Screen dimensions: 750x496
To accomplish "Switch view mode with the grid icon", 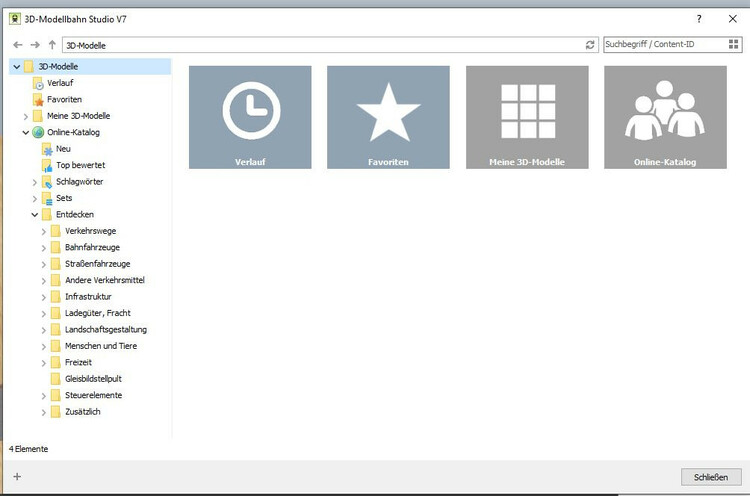I will coord(733,44).
